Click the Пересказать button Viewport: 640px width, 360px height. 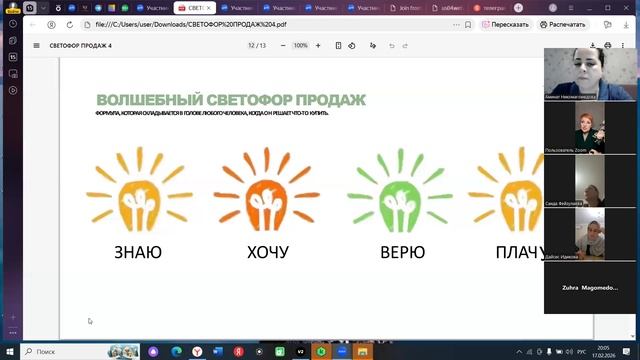506,25
